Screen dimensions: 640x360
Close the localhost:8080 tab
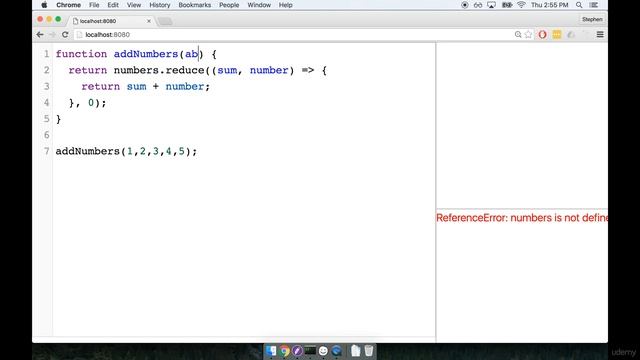point(149,21)
